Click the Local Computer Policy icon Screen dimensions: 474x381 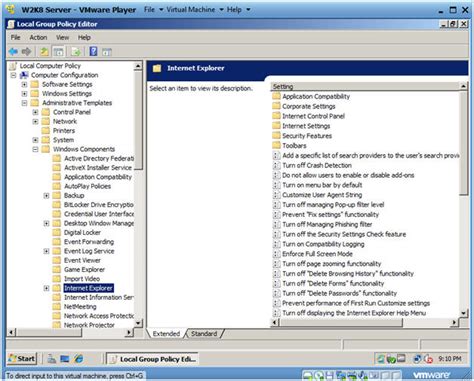click(x=13, y=66)
